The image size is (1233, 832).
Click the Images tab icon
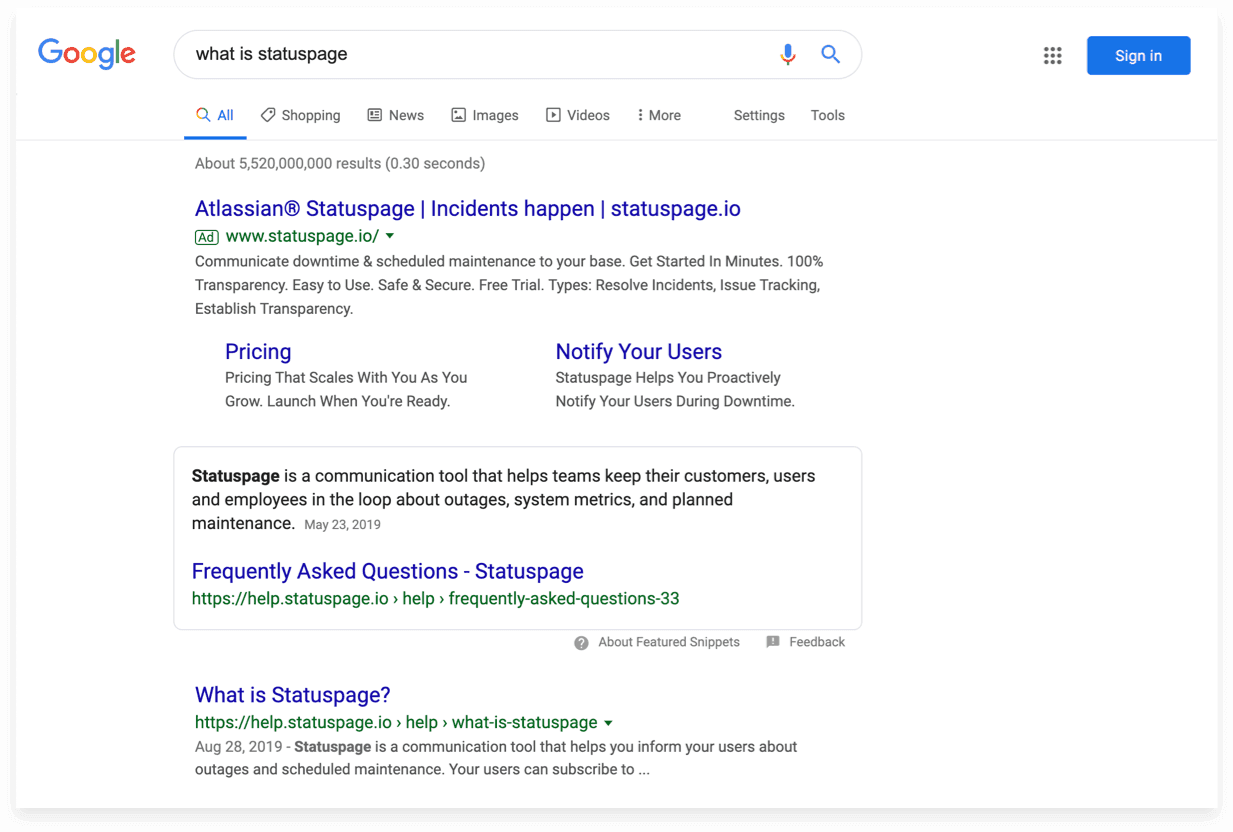pyautogui.click(x=458, y=114)
